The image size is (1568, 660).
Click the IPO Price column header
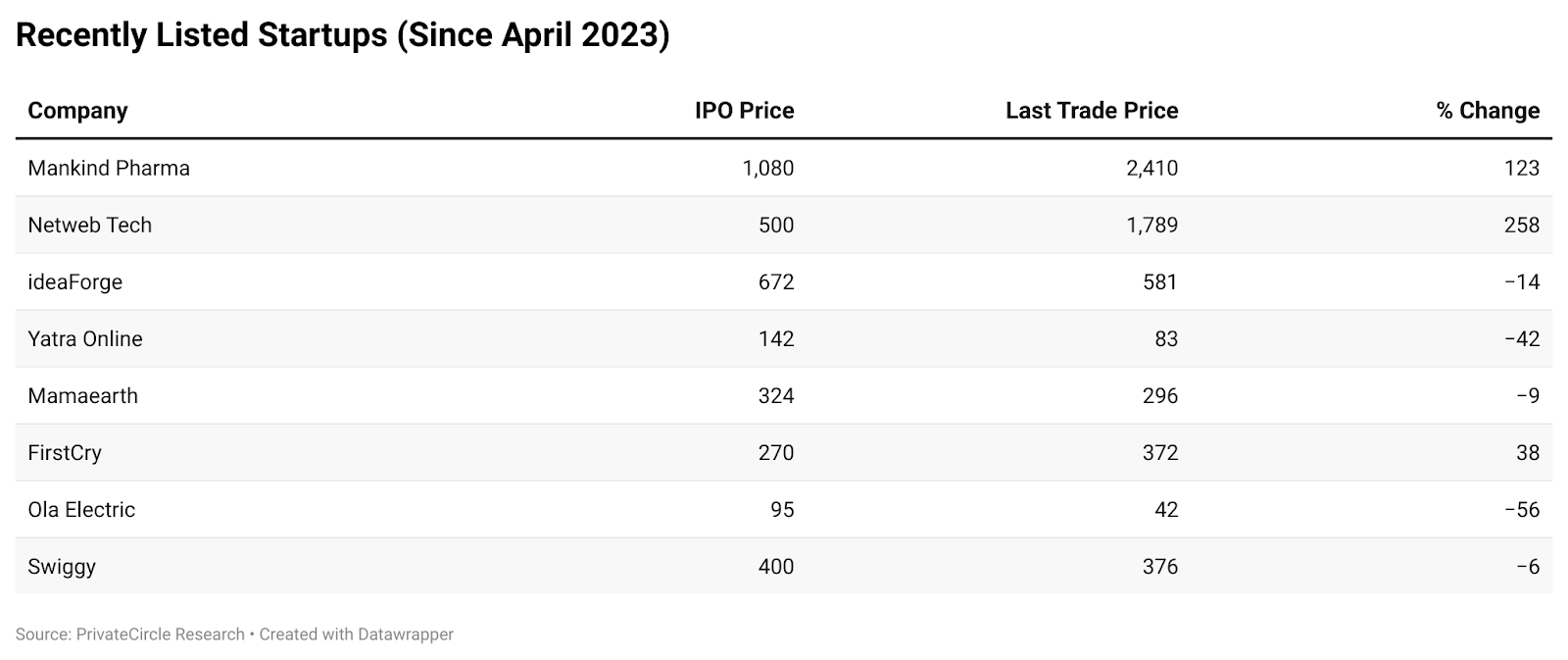[x=744, y=111]
